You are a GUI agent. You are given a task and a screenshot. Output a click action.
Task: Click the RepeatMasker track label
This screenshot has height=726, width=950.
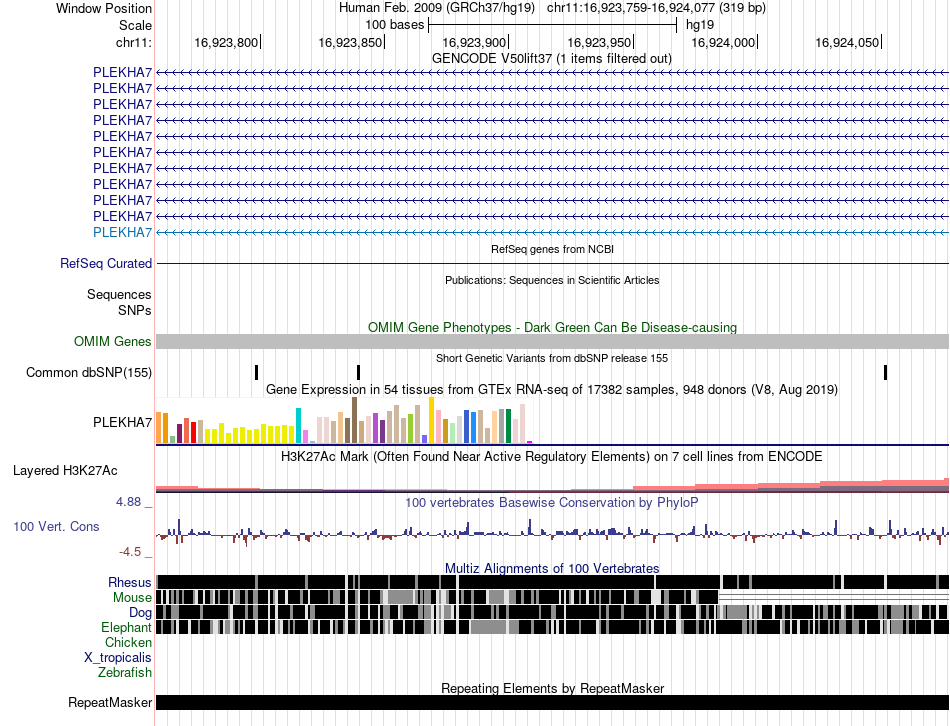(110, 702)
